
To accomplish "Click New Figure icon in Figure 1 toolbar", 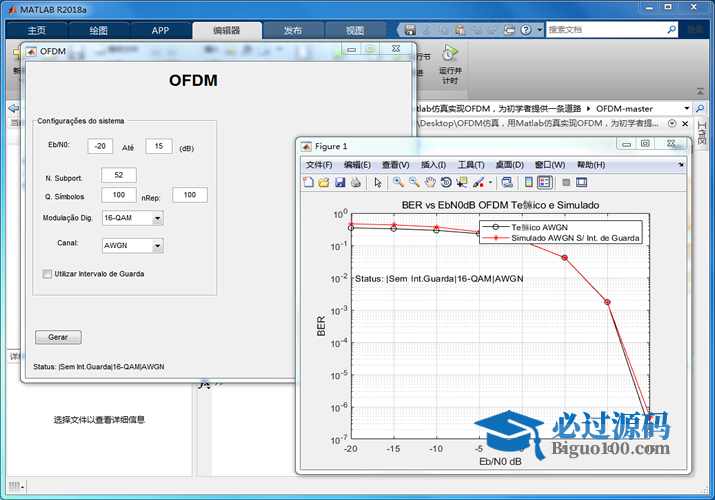I will tap(308, 182).
